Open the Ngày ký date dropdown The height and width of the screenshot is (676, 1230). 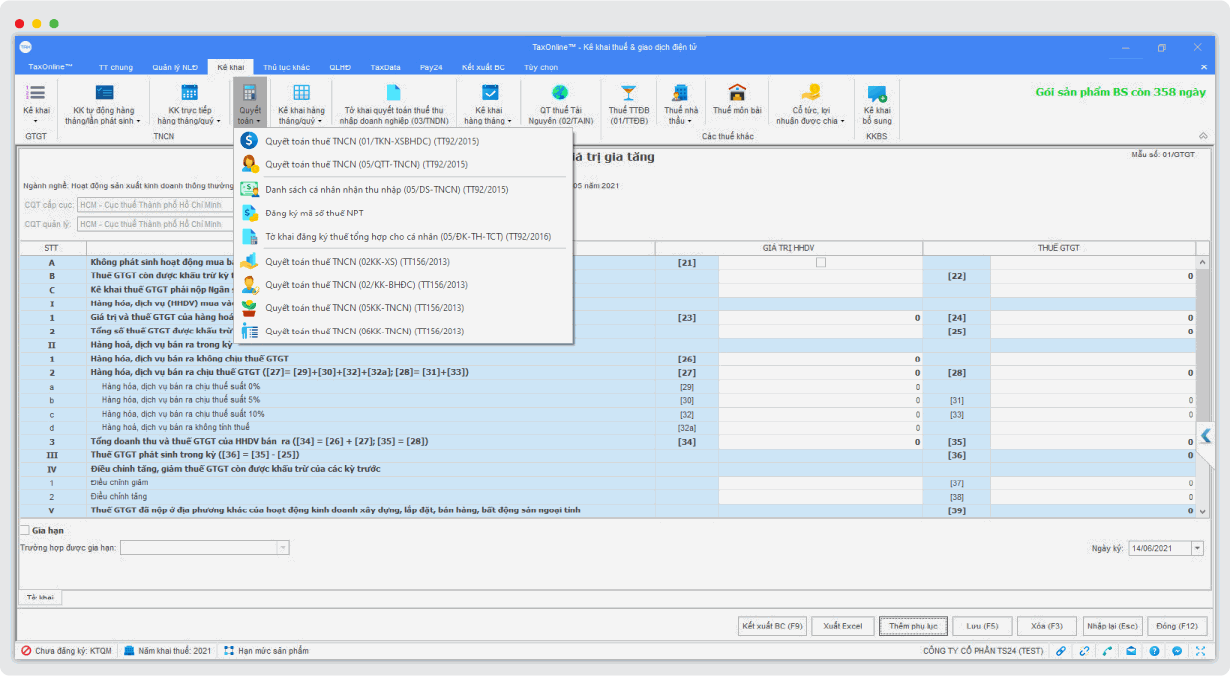tap(1197, 548)
